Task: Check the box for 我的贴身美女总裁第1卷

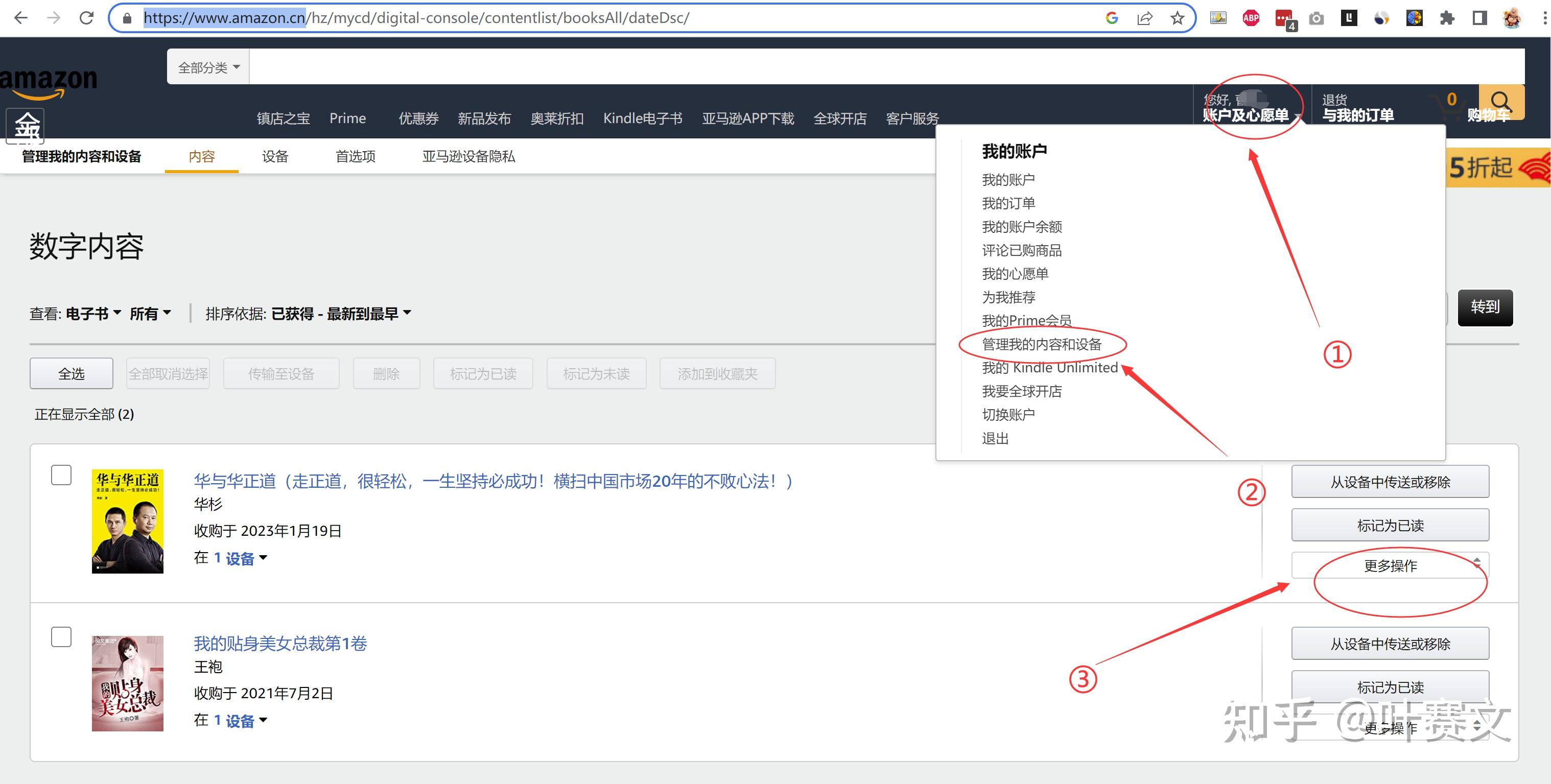Action: [61, 636]
